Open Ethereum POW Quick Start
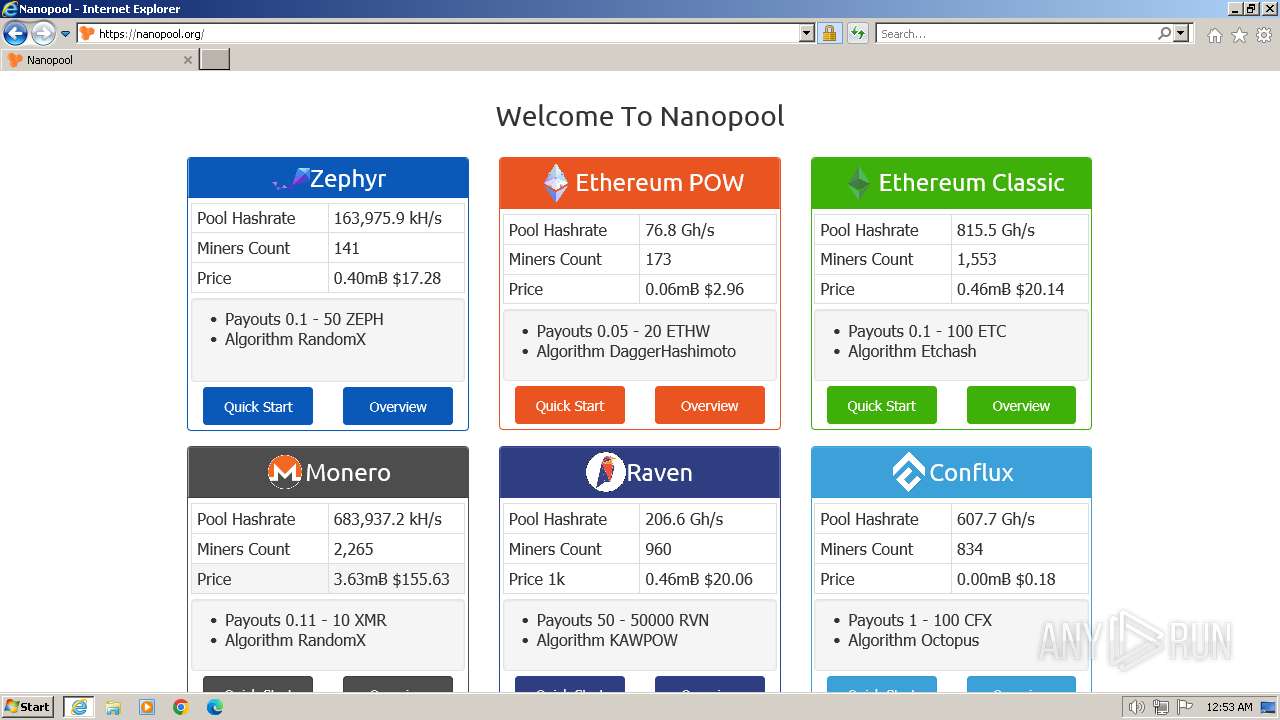The image size is (1280, 720). click(570, 405)
